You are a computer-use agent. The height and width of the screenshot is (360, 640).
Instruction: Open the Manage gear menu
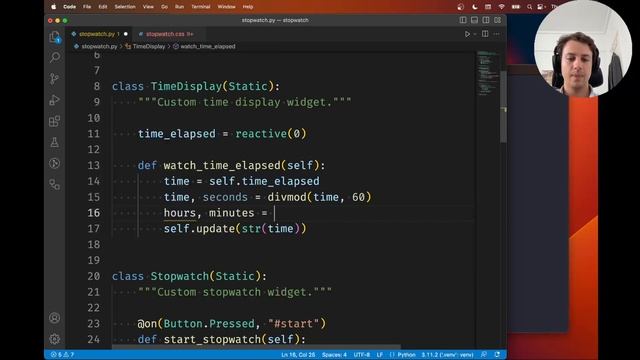click(54, 339)
